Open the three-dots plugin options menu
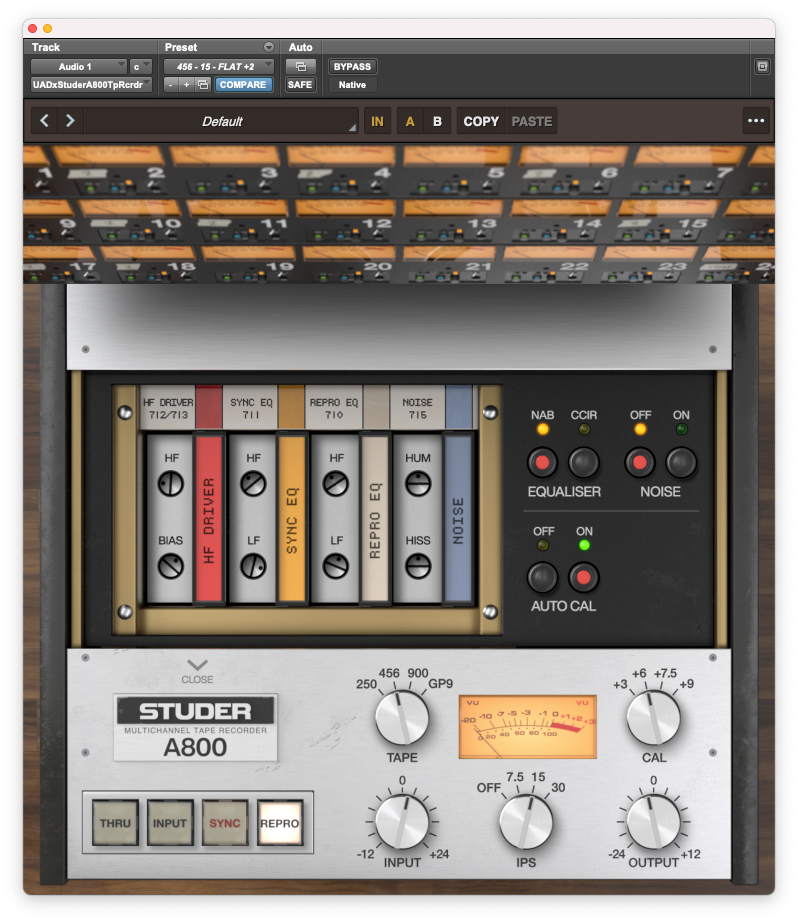798x922 pixels. click(756, 121)
